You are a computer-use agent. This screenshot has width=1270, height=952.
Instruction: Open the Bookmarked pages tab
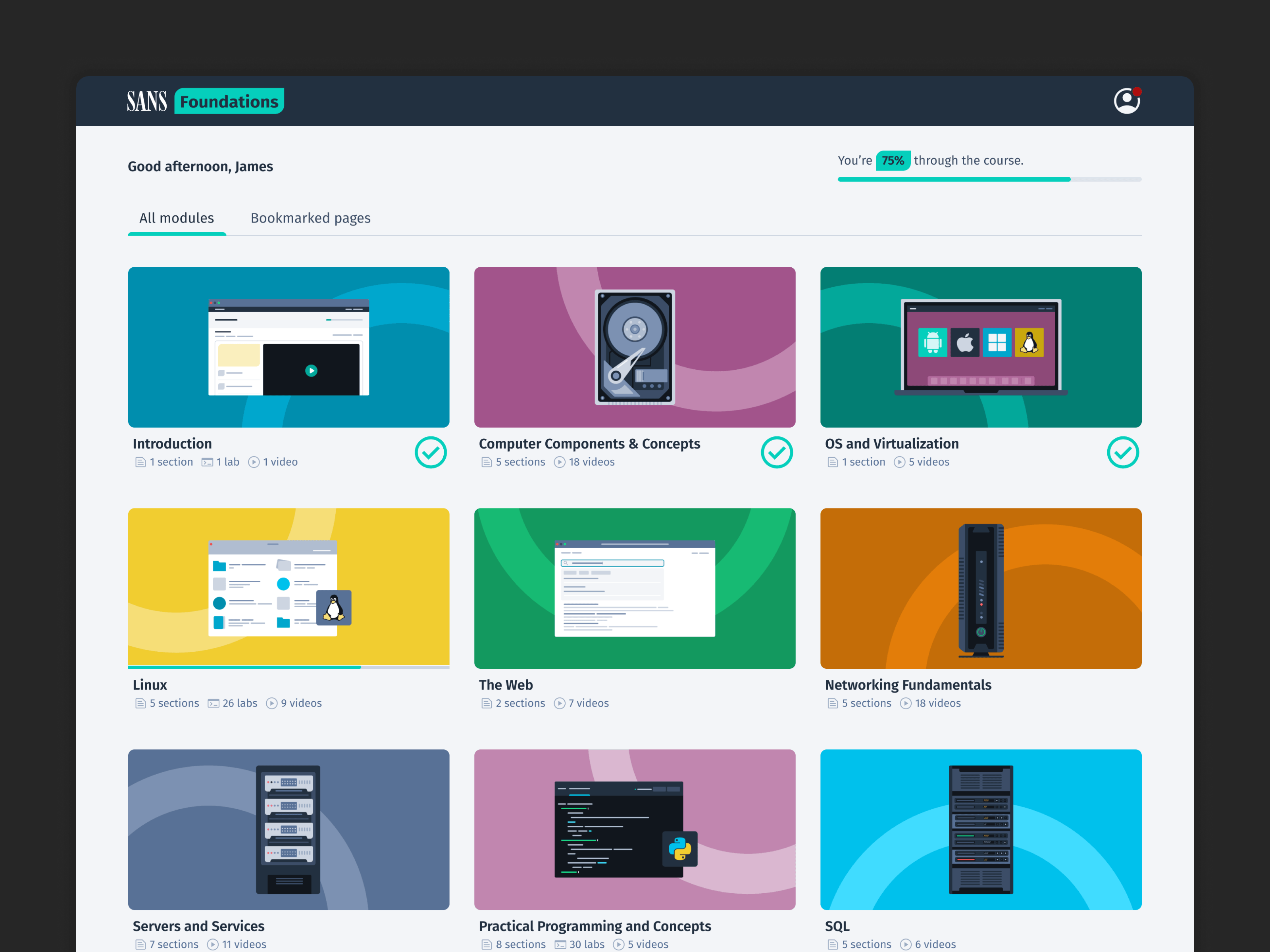point(311,218)
